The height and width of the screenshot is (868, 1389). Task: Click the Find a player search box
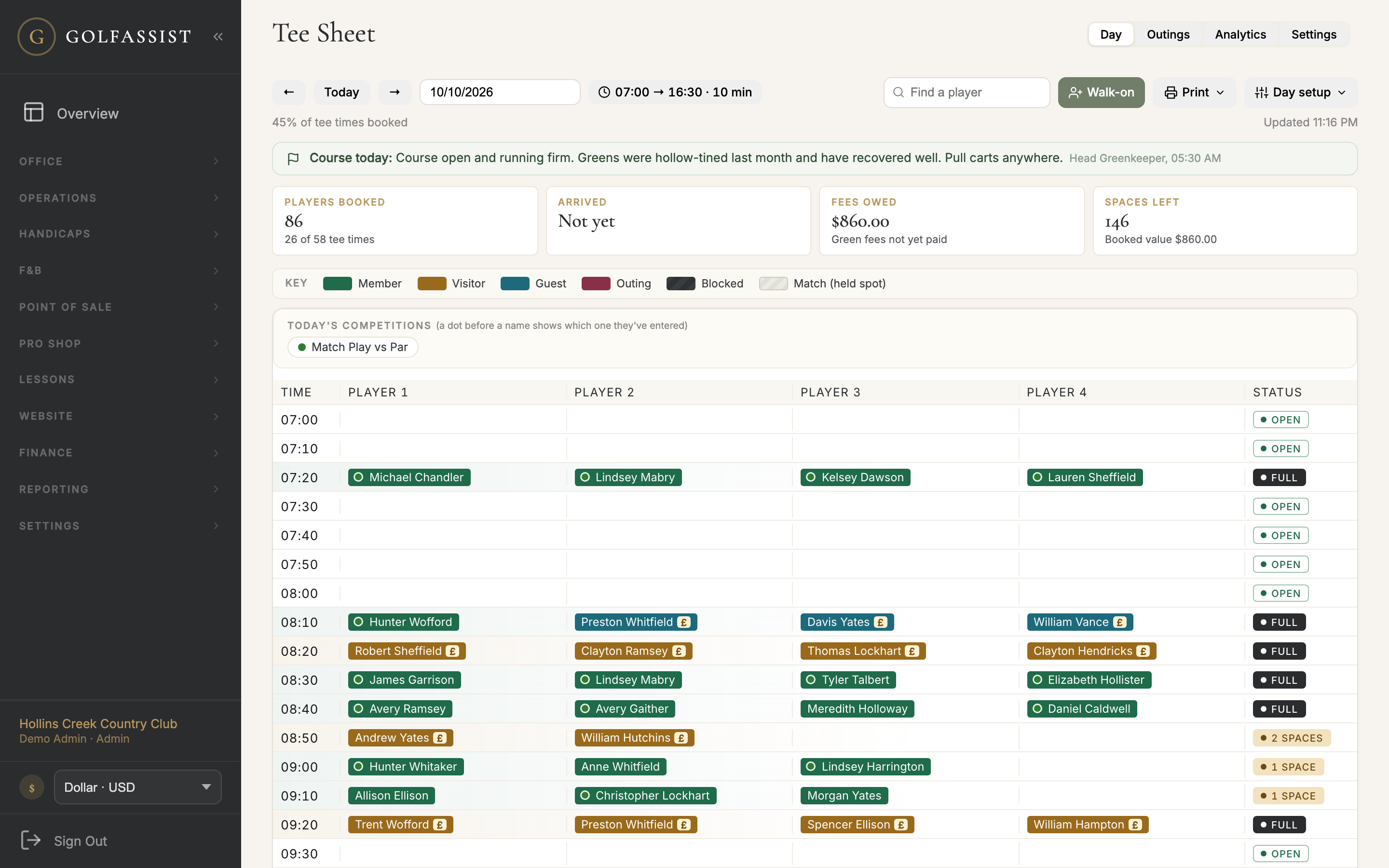coord(967,93)
